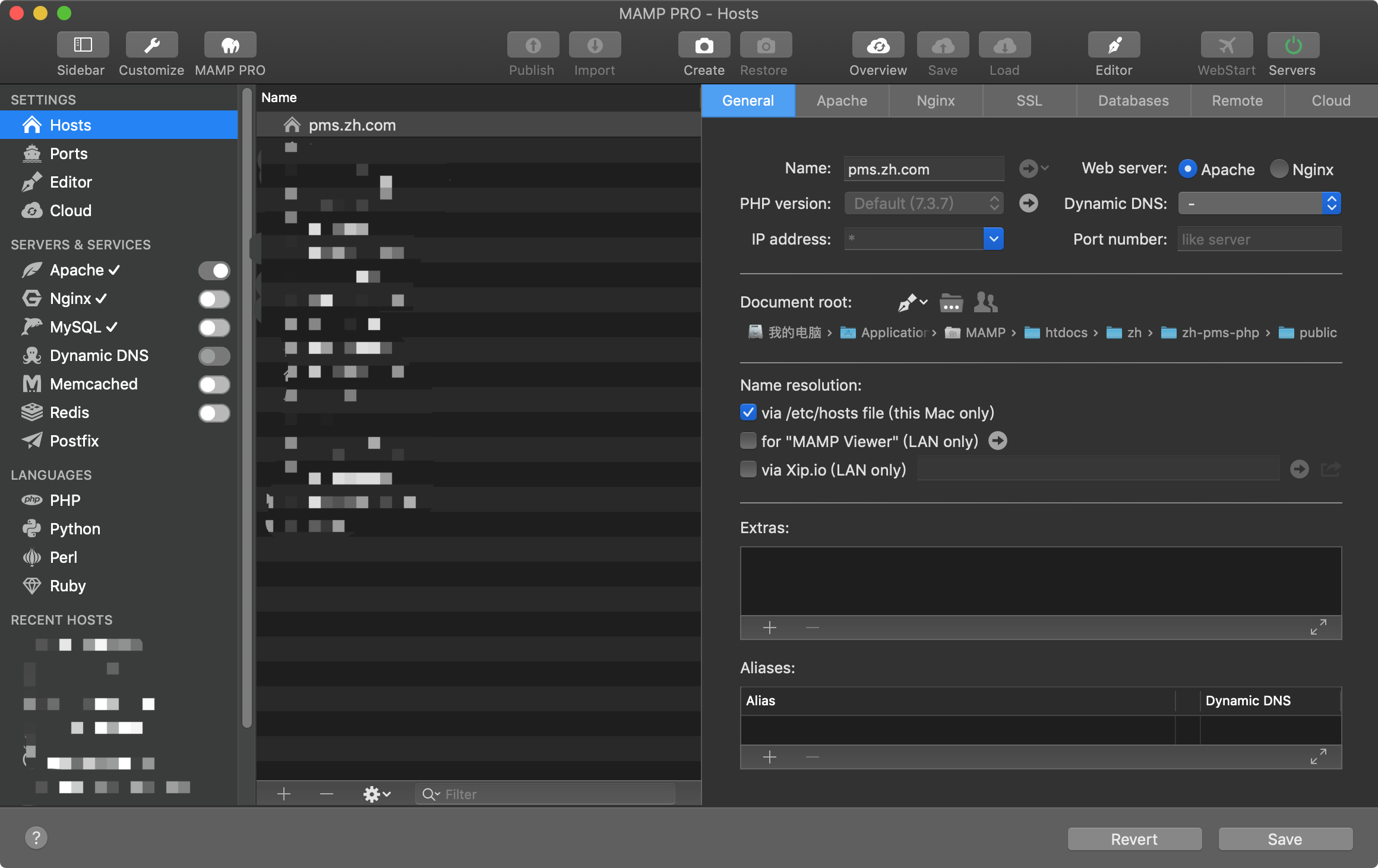The height and width of the screenshot is (868, 1378).
Task: Open the IP address dropdown
Action: [993, 239]
